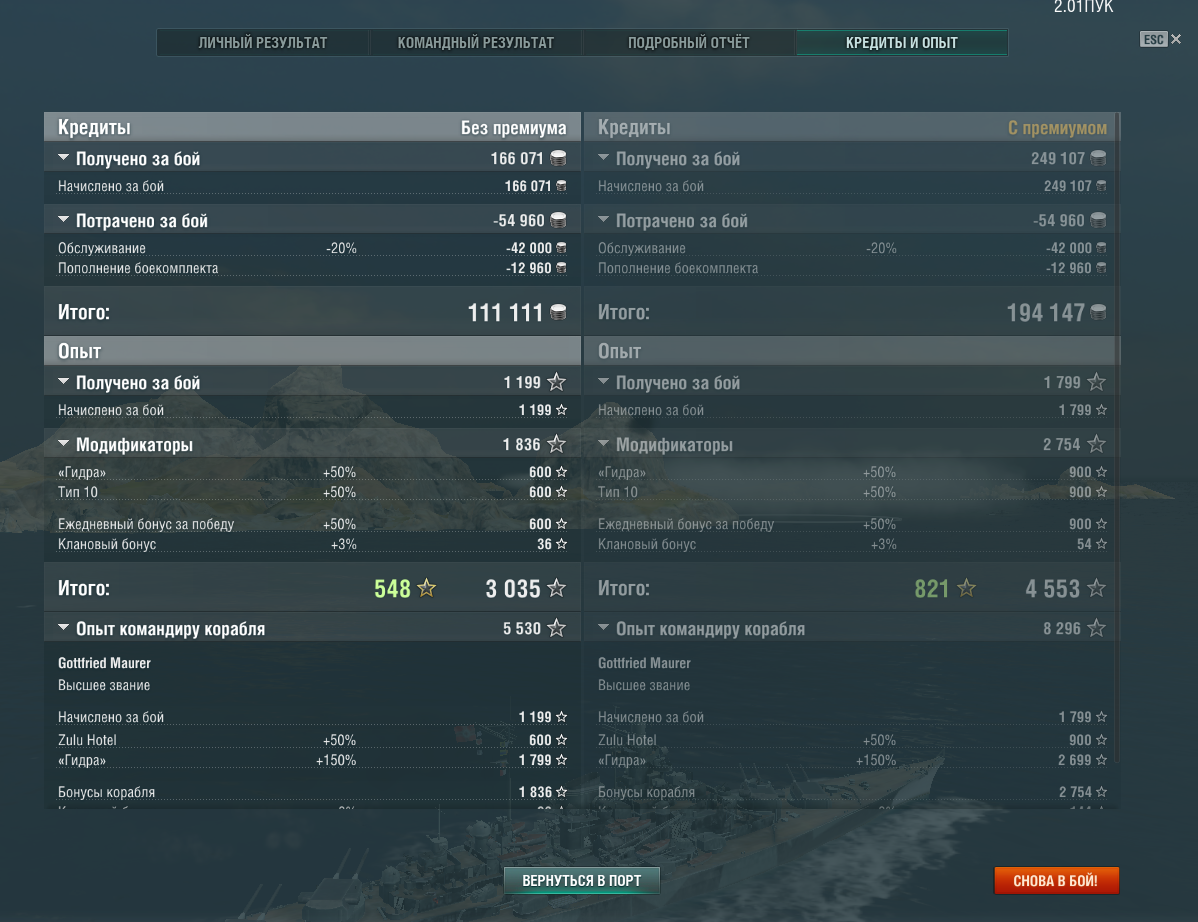Click the star icon beside 3 035 total
Screen dimensions: 1198x922
point(557,588)
